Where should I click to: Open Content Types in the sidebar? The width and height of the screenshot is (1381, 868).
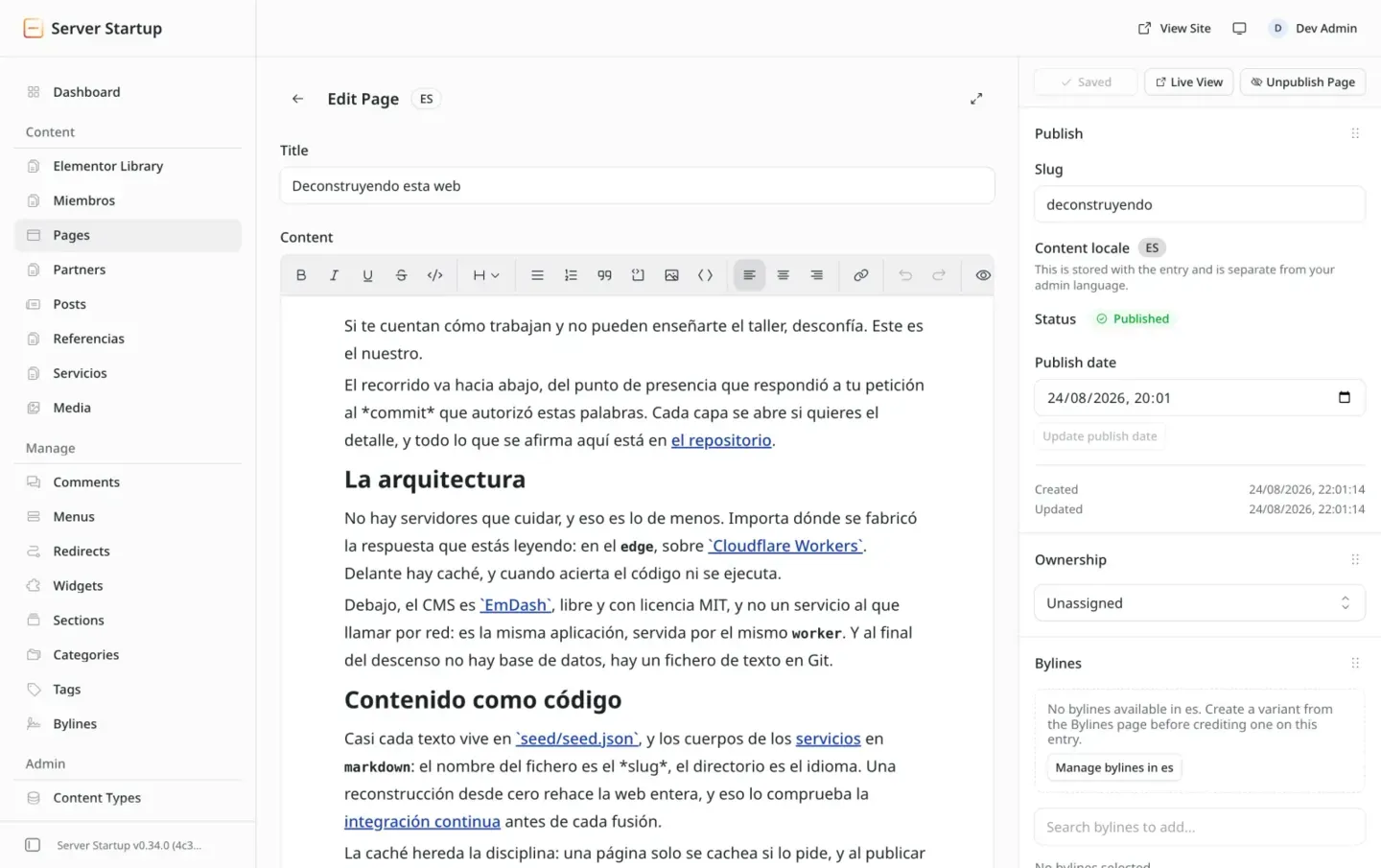coord(128,798)
